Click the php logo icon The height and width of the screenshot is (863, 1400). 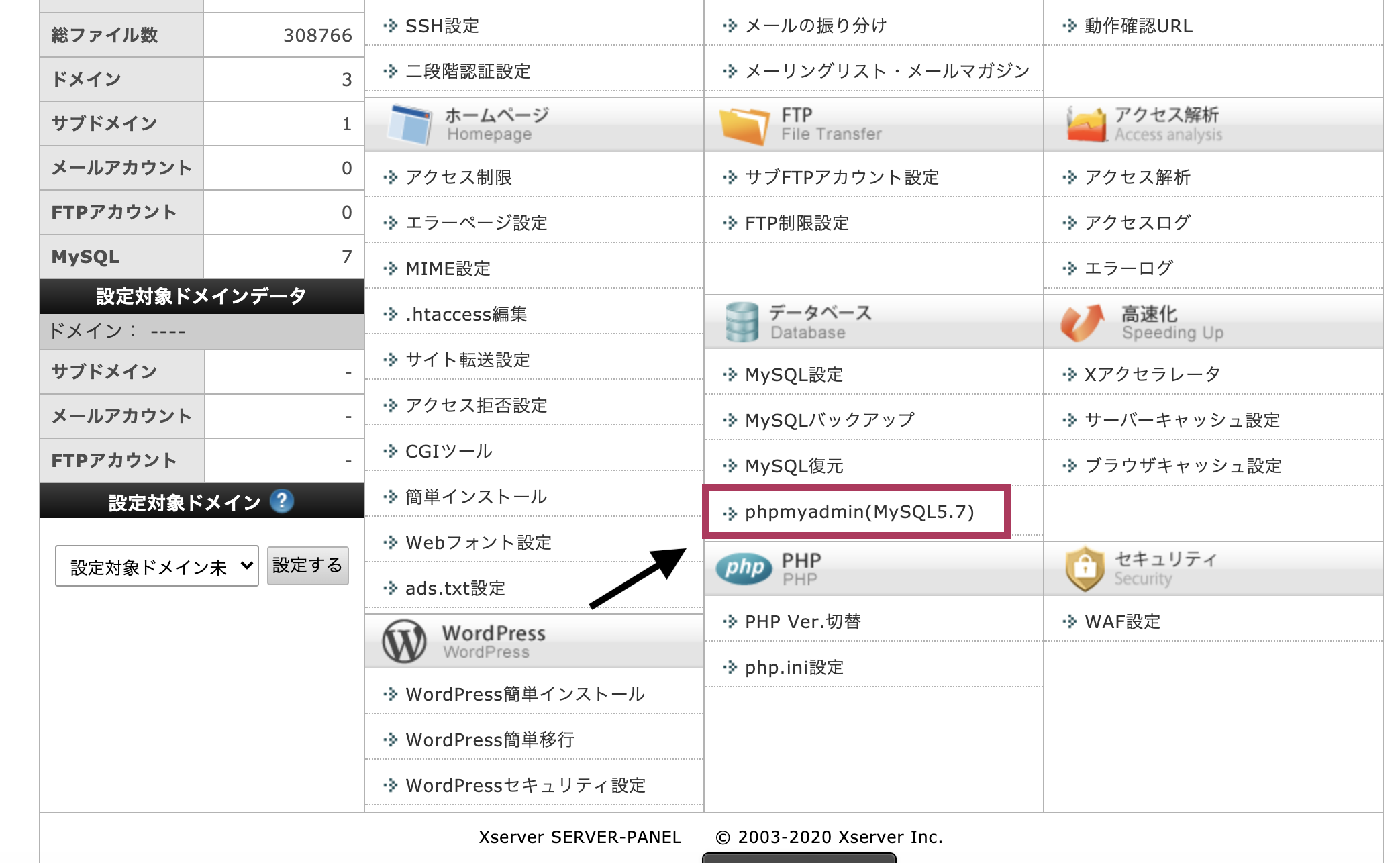(x=744, y=568)
